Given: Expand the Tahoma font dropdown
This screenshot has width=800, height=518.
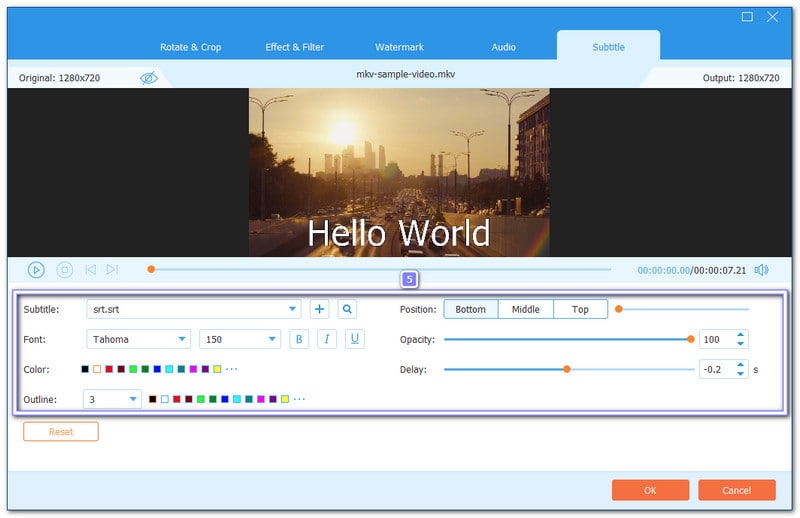Looking at the screenshot, I should [x=181, y=340].
